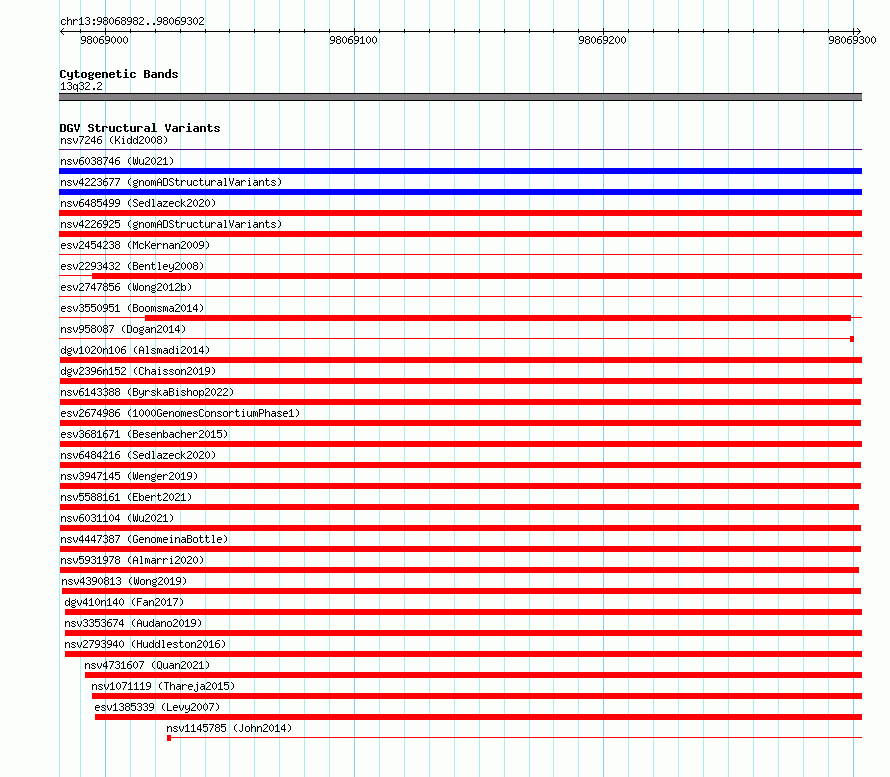Click esv2674986 (1000GenomesConsortiumPhase1) label

[x=180, y=413]
